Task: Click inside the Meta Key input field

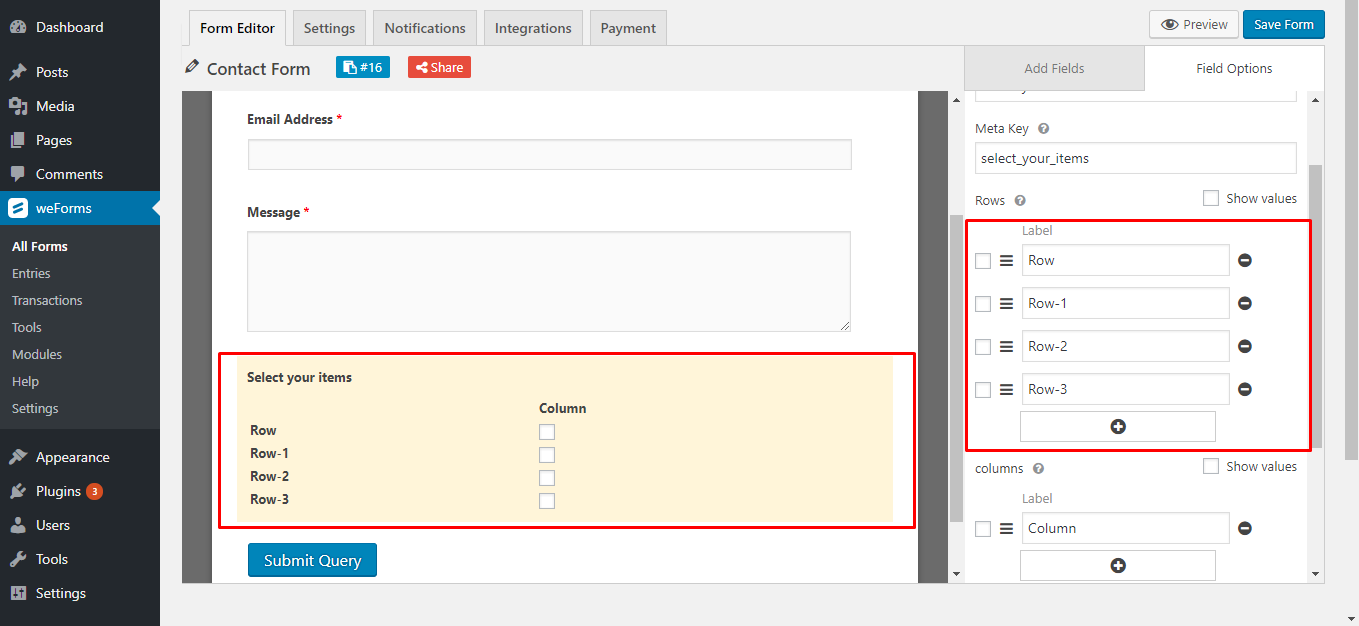Action: coord(1135,158)
